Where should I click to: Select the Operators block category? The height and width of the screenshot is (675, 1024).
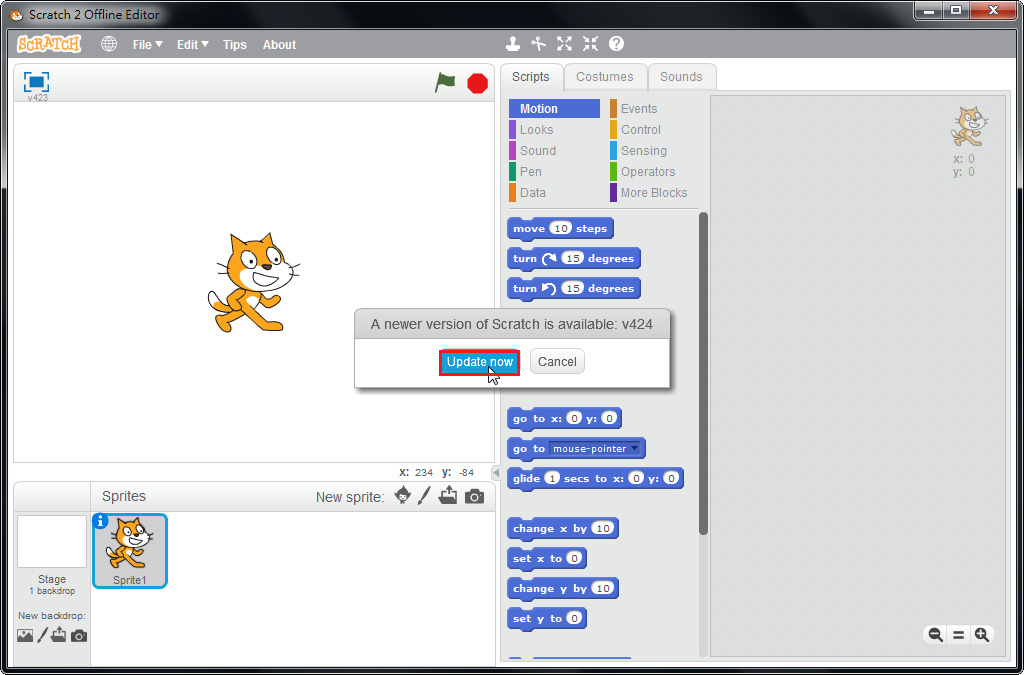(653, 171)
